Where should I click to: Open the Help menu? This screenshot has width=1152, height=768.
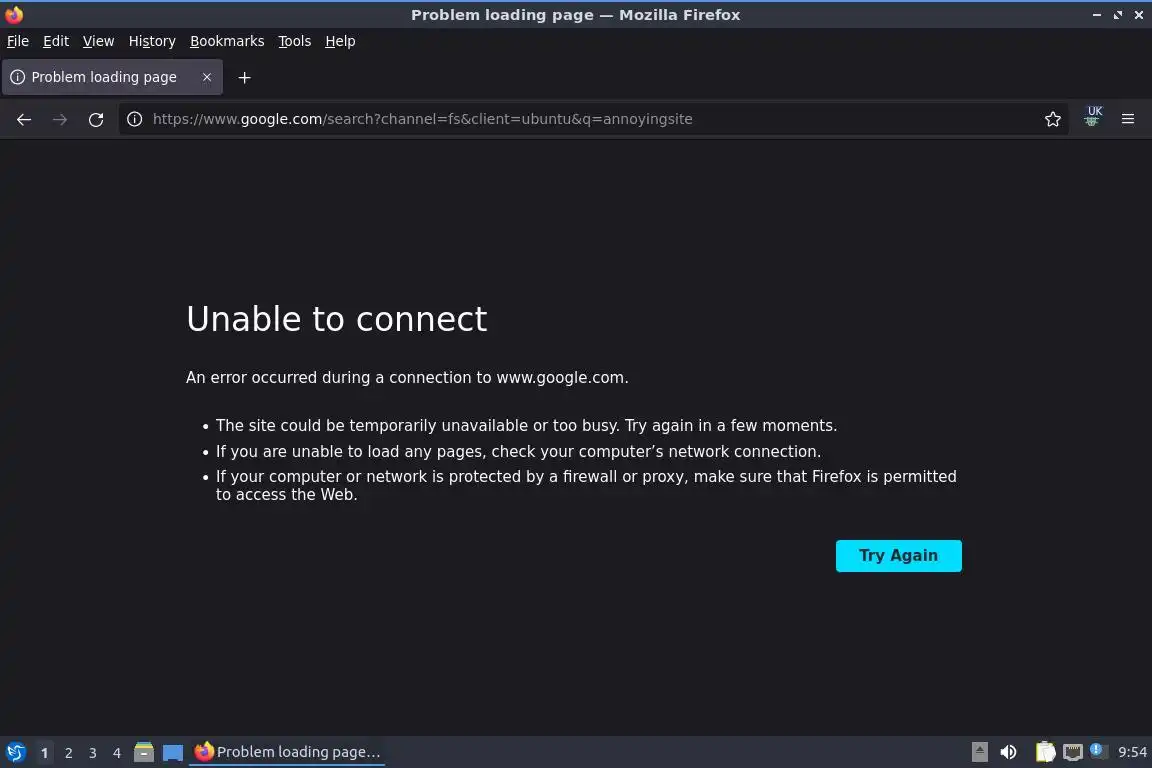[340, 41]
